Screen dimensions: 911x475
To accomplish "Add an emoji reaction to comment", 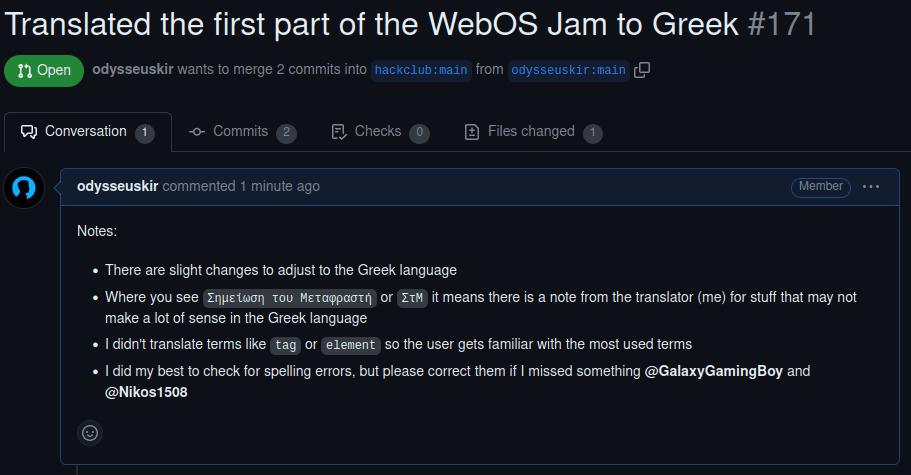I will click(x=90, y=433).
